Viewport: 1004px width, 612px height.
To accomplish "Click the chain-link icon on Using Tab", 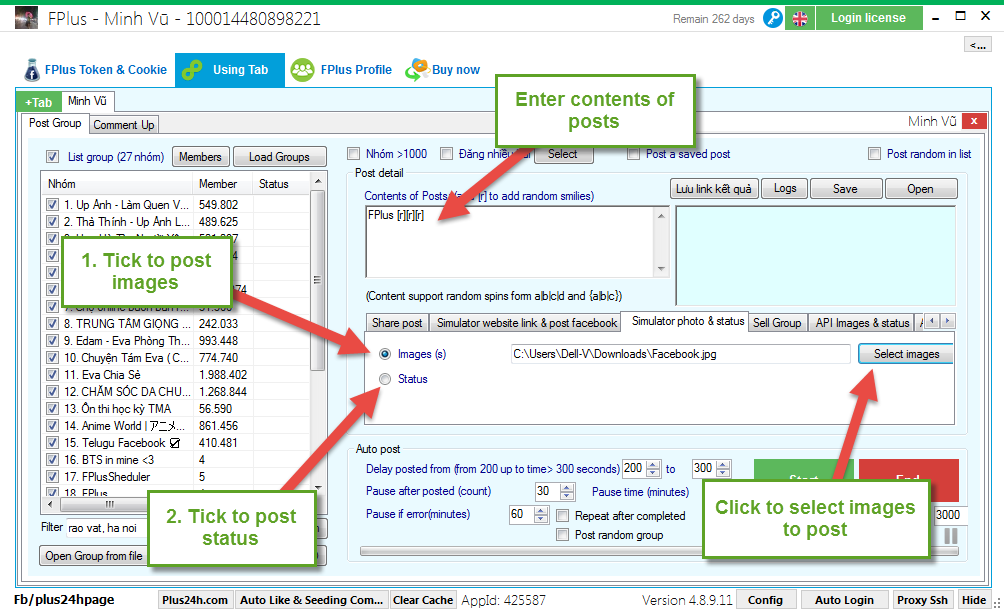I will coord(192,70).
